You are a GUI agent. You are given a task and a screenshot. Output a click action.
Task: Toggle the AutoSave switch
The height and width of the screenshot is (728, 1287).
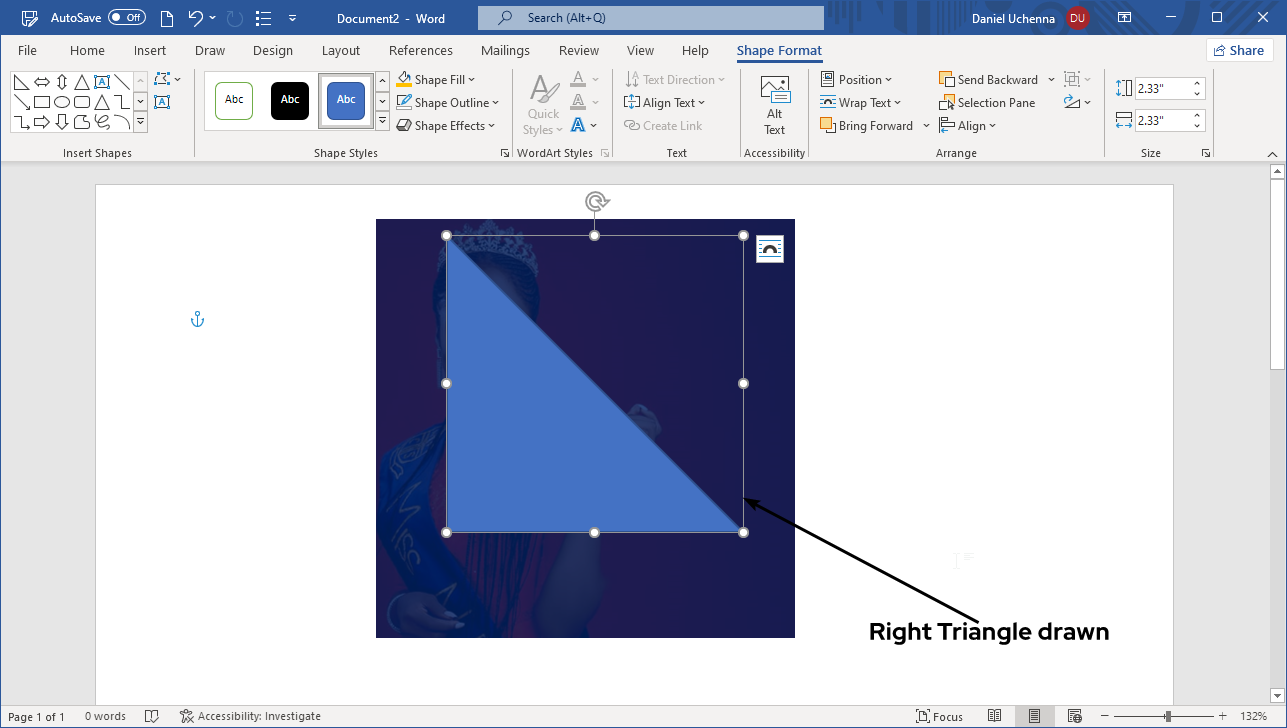[x=127, y=18]
